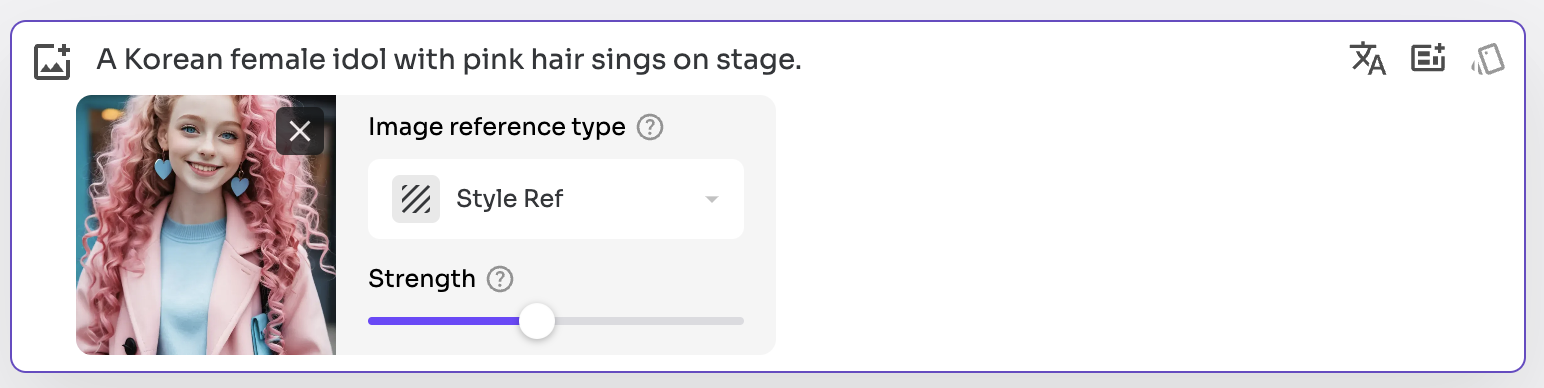
Task: Click the dropdown caret arrow
Action: click(x=712, y=199)
